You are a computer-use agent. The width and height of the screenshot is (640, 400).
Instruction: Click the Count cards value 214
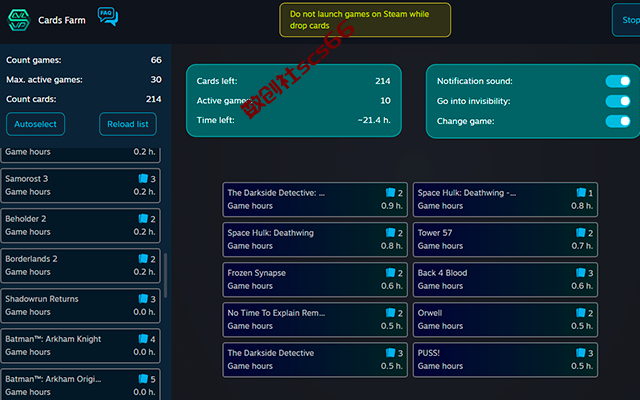pos(153,99)
